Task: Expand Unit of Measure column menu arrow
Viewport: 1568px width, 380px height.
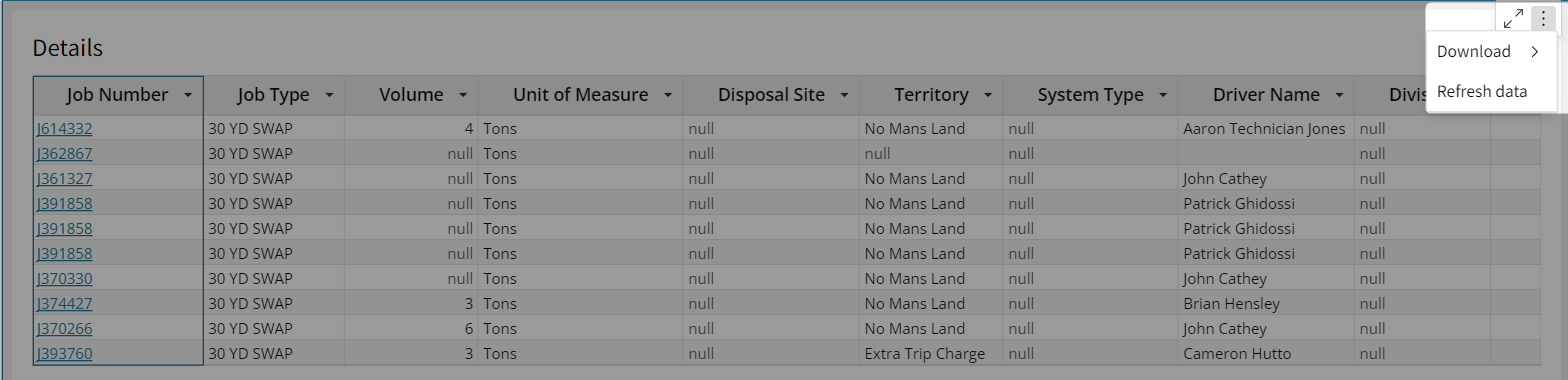Action: tap(668, 96)
